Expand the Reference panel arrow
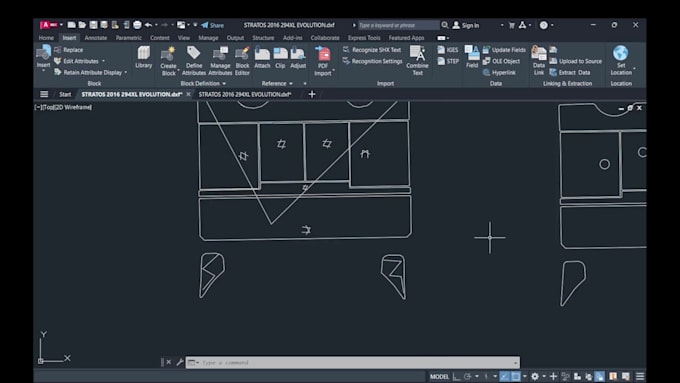680x383 pixels. click(291, 83)
